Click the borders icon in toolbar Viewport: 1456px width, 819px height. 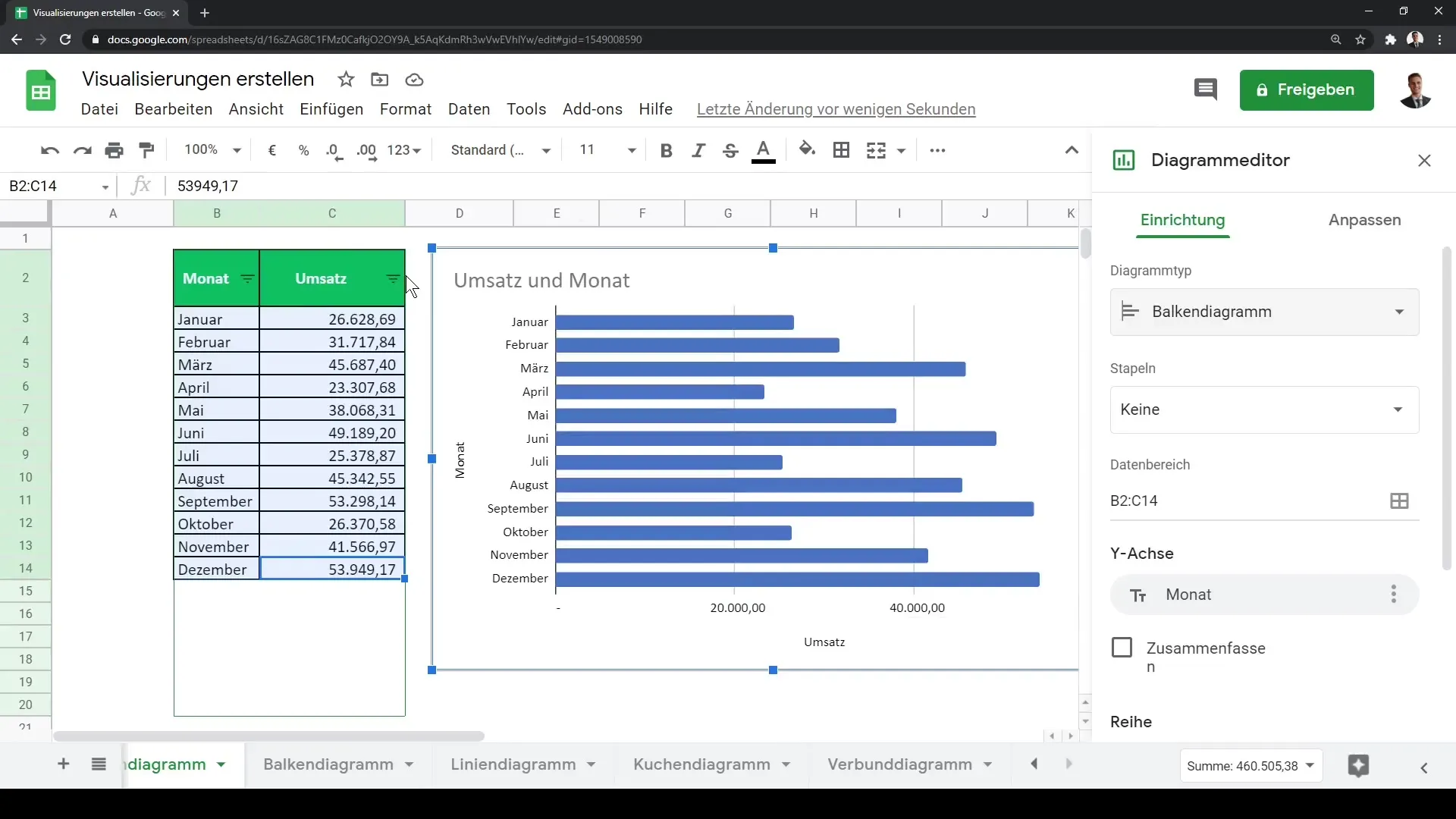[841, 149]
